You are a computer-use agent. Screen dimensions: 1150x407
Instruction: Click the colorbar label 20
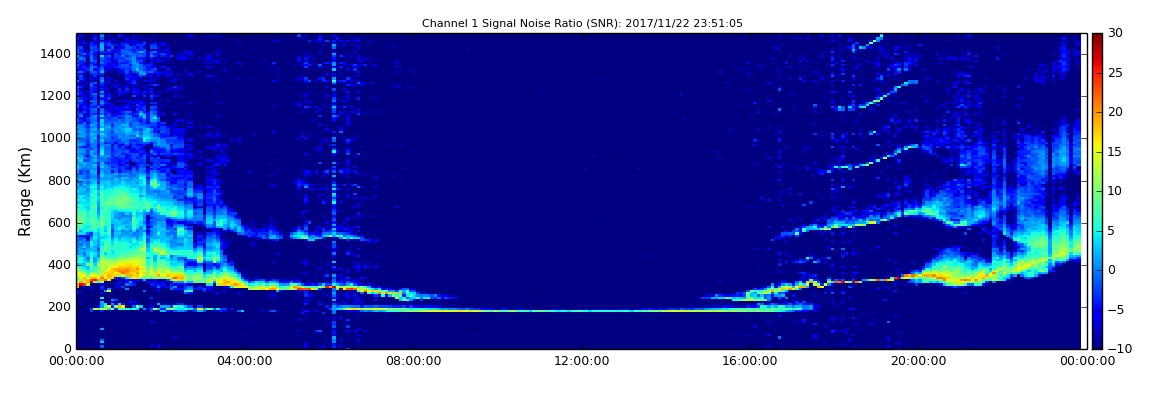[1115, 112]
